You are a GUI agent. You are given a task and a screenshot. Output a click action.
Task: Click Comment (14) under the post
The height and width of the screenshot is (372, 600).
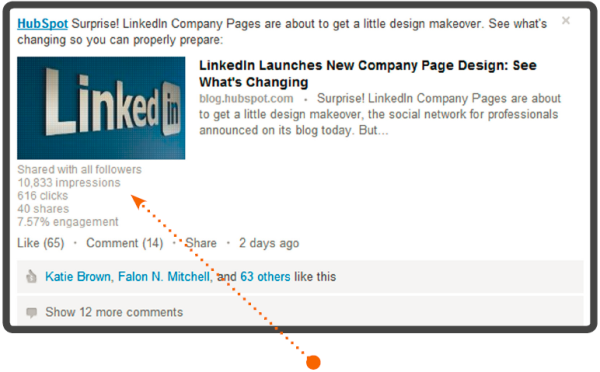[125, 243]
